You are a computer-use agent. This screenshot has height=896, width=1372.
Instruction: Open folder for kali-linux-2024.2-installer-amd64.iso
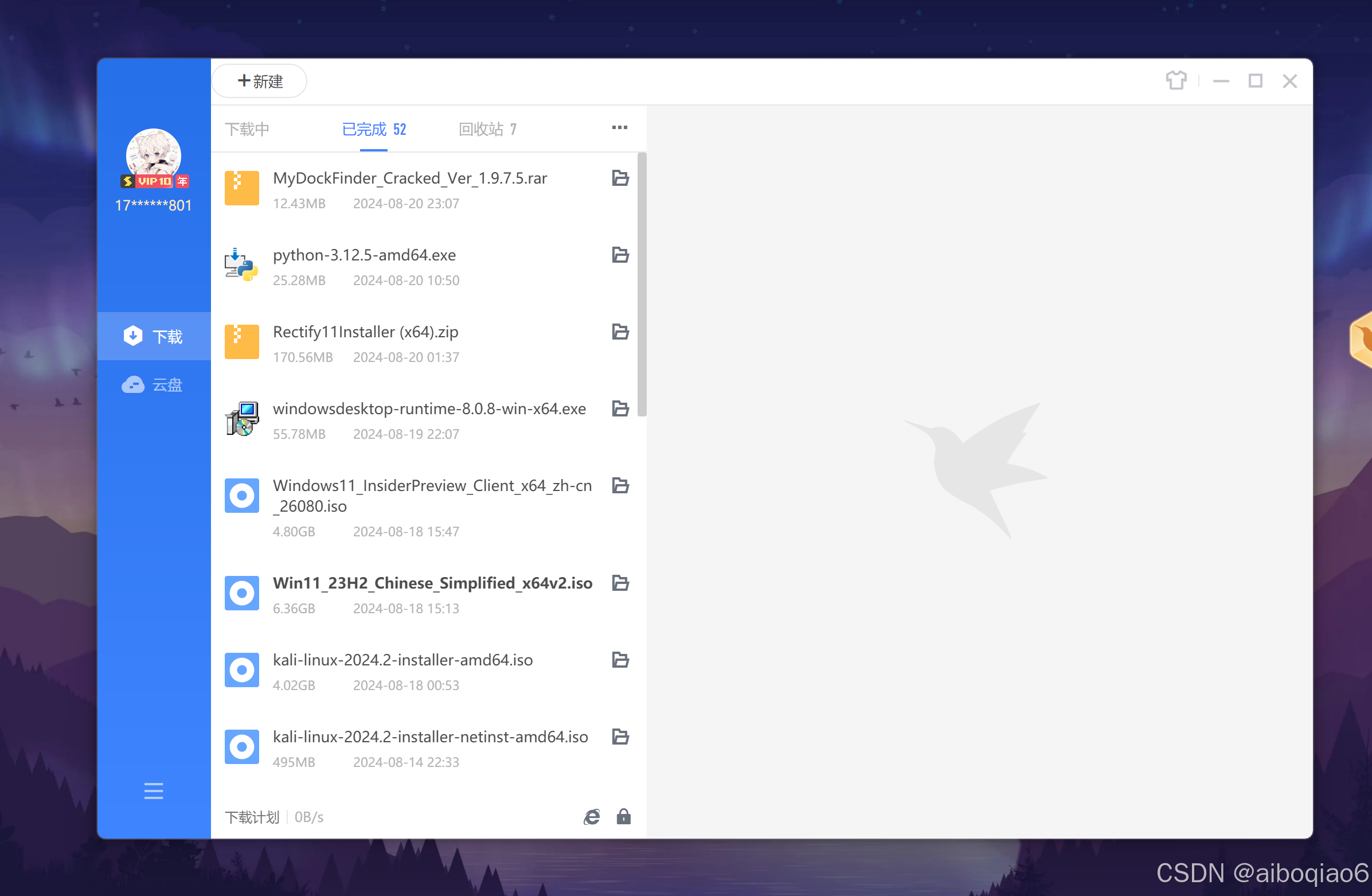click(x=620, y=660)
